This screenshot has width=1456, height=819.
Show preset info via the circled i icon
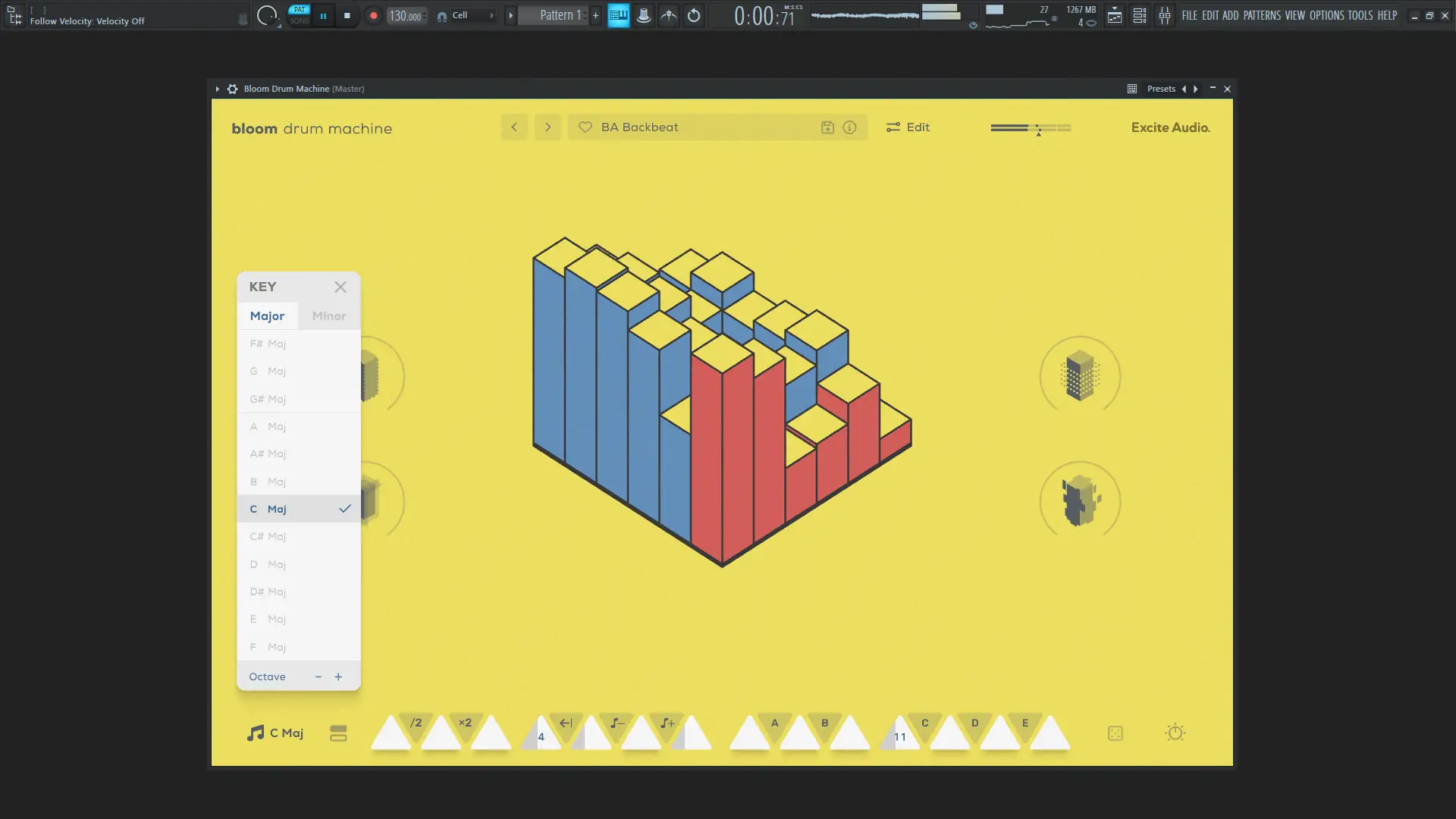click(x=849, y=127)
